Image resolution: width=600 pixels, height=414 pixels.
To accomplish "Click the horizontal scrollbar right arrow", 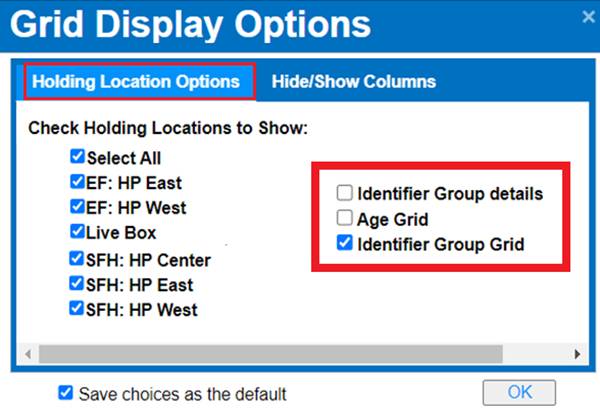I will coord(576,354).
